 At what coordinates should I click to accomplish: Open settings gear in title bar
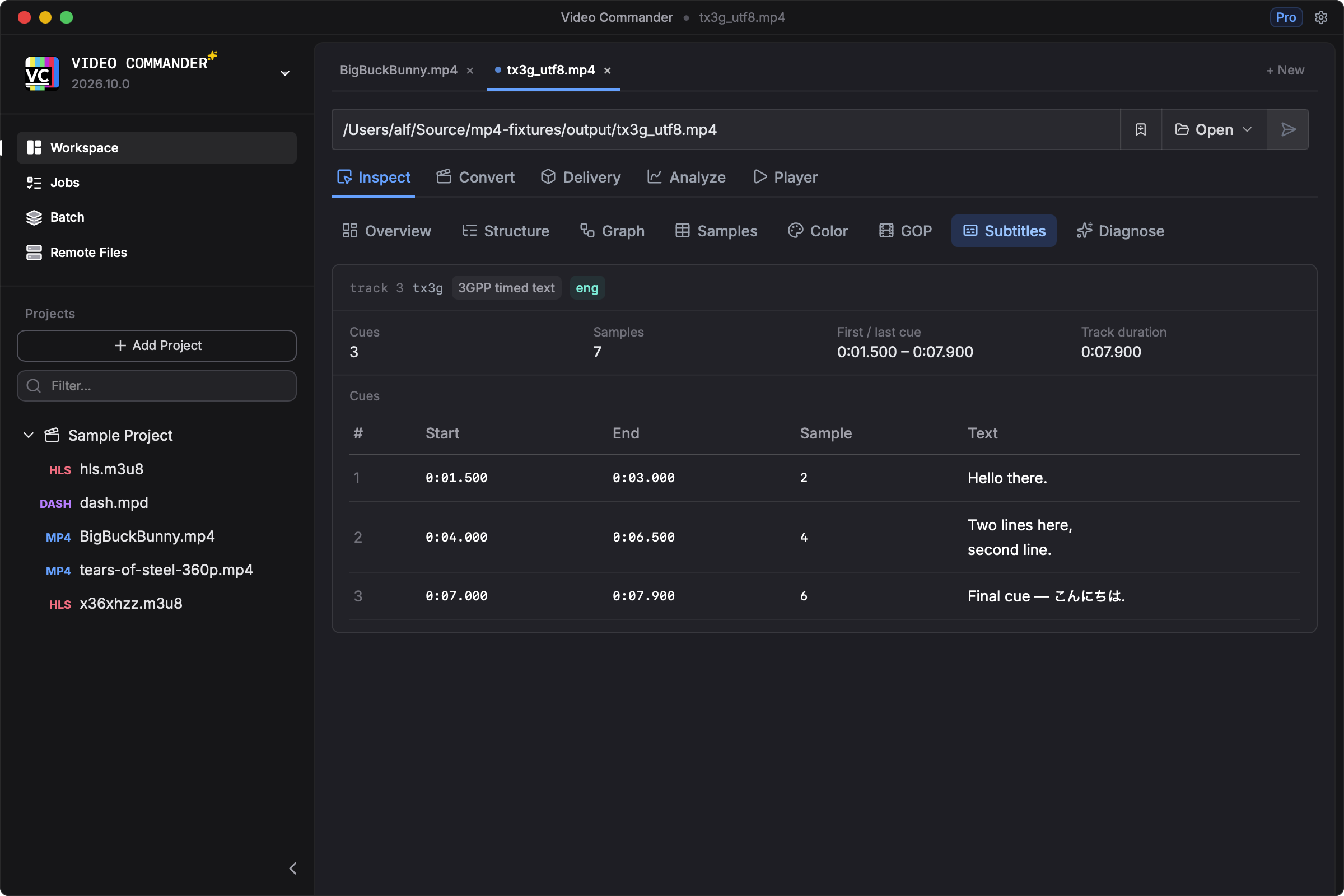click(1320, 18)
